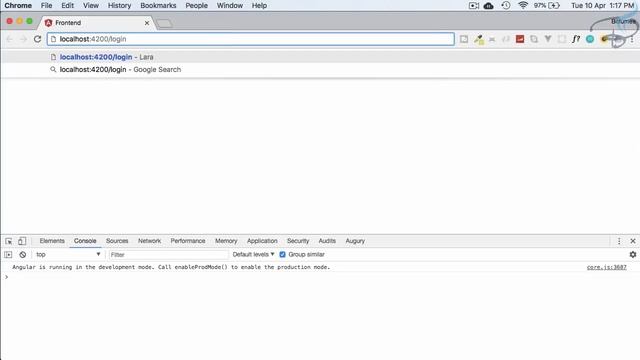Screen dimensions: 640x360
Task: Switch to the Memory tab
Action: click(x=226, y=241)
